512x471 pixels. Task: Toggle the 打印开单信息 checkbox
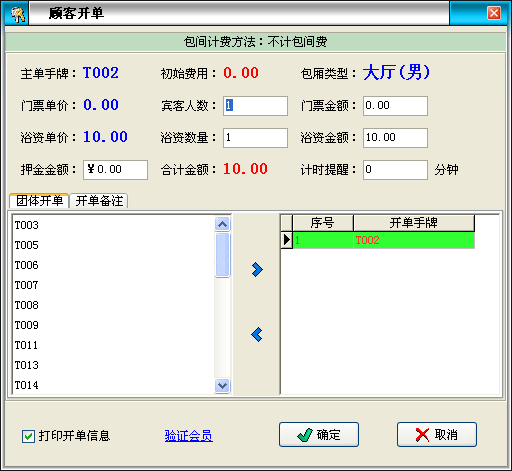pos(28,436)
